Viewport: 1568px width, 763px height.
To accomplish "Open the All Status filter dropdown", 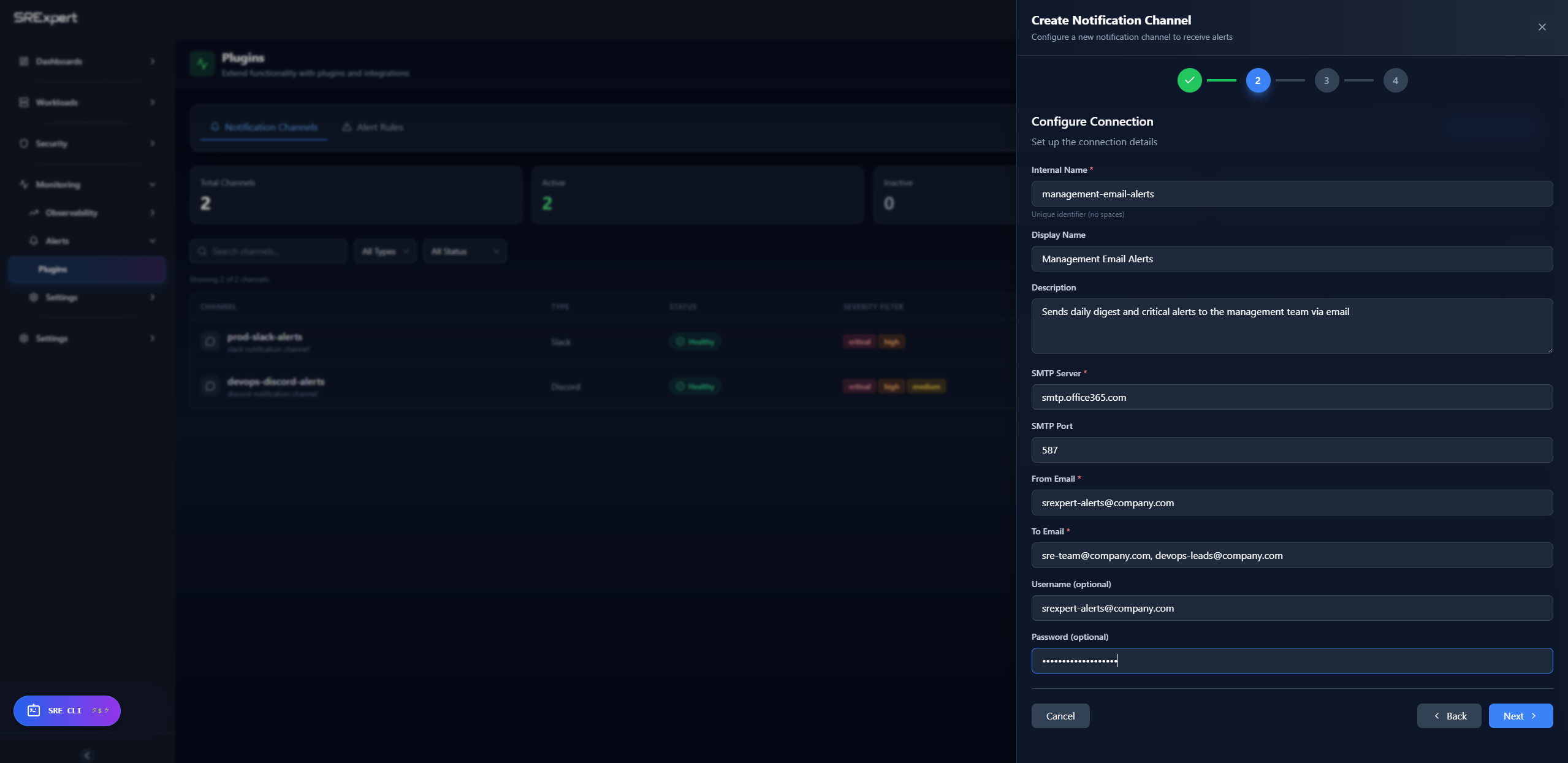I will coord(465,251).
